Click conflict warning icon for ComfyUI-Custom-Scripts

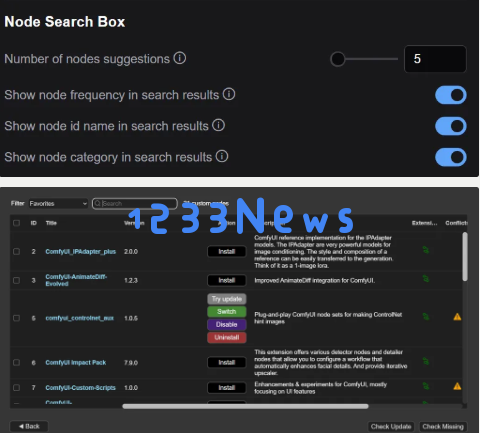457,386
